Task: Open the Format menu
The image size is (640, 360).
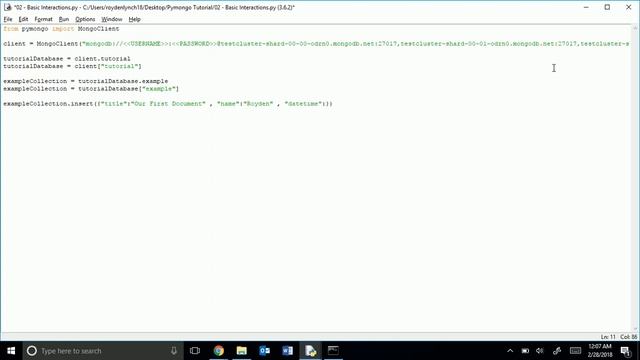Action: pyautogui.click(x=43, y=19)
